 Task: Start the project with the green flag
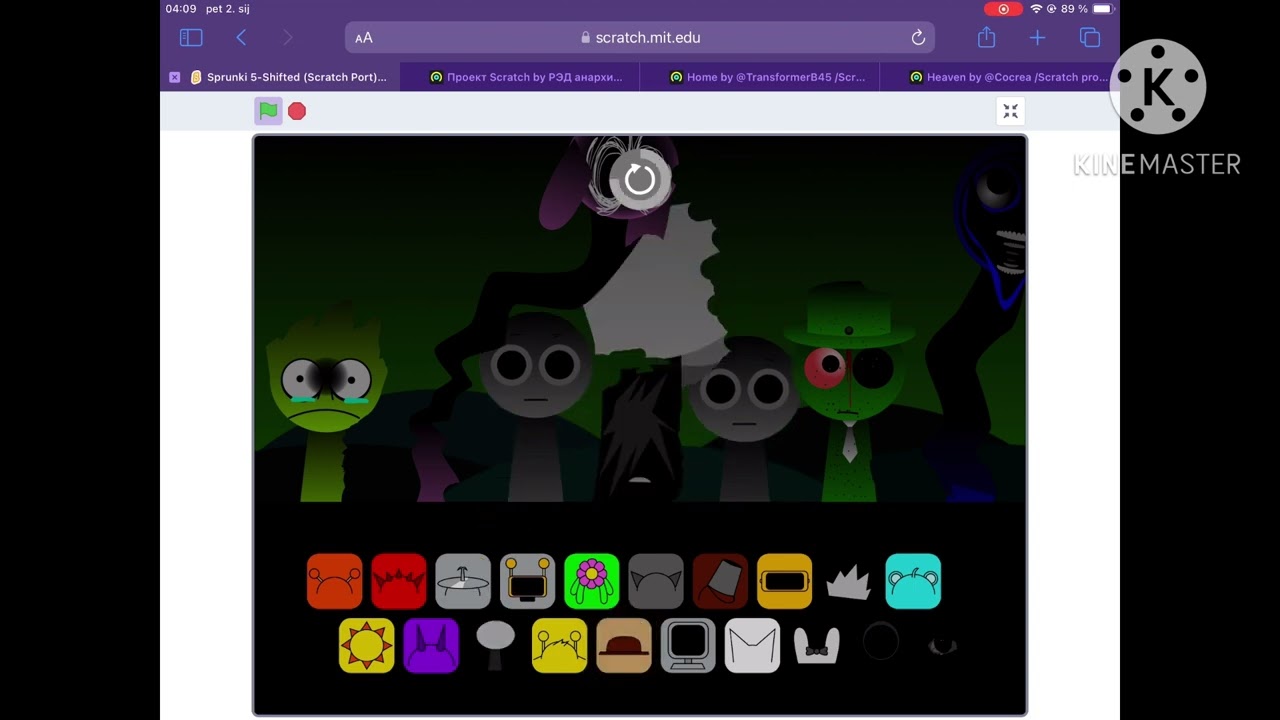point(268,111)
